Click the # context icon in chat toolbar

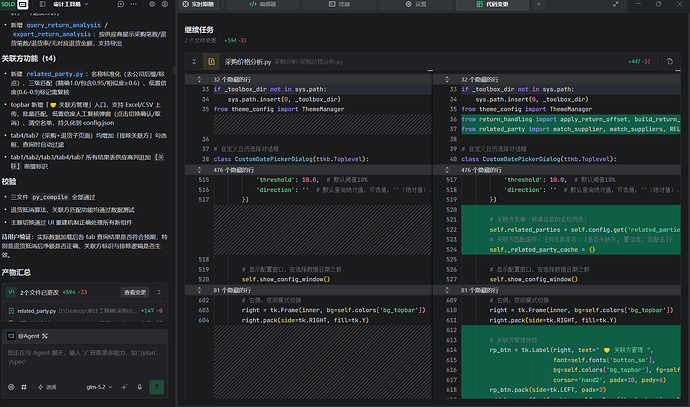pyautogui.click(x=24, y=387)
